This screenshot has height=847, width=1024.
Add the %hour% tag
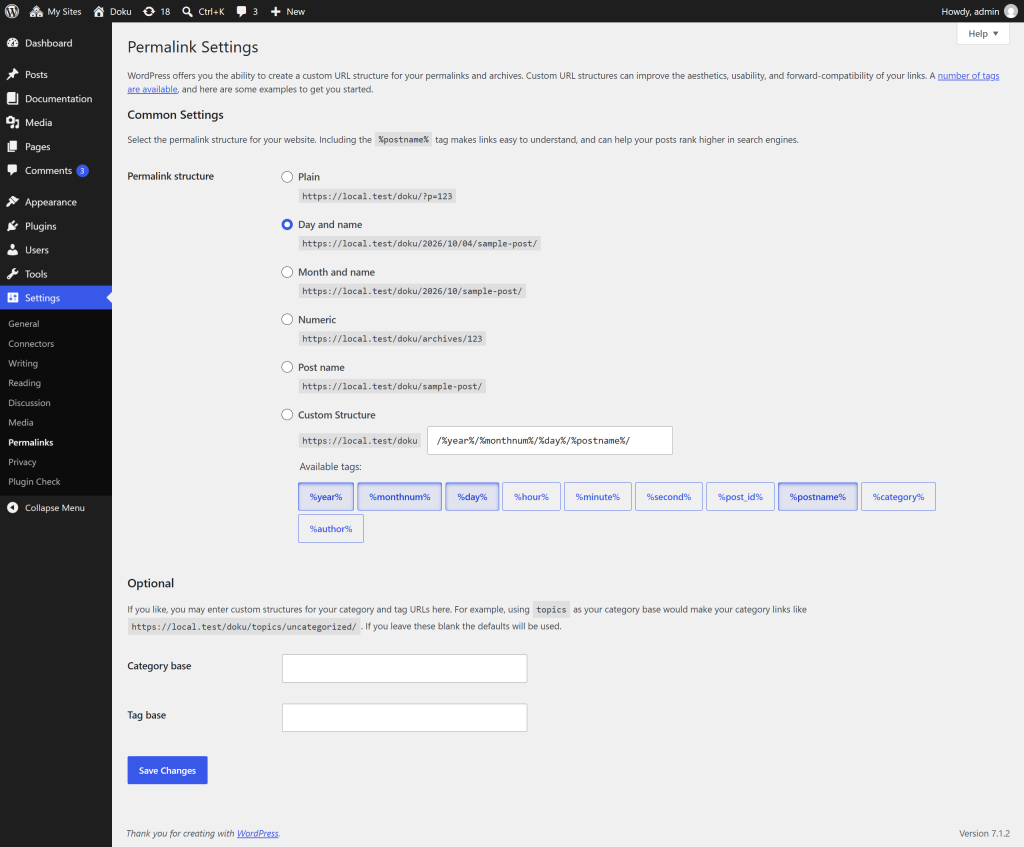531,496
